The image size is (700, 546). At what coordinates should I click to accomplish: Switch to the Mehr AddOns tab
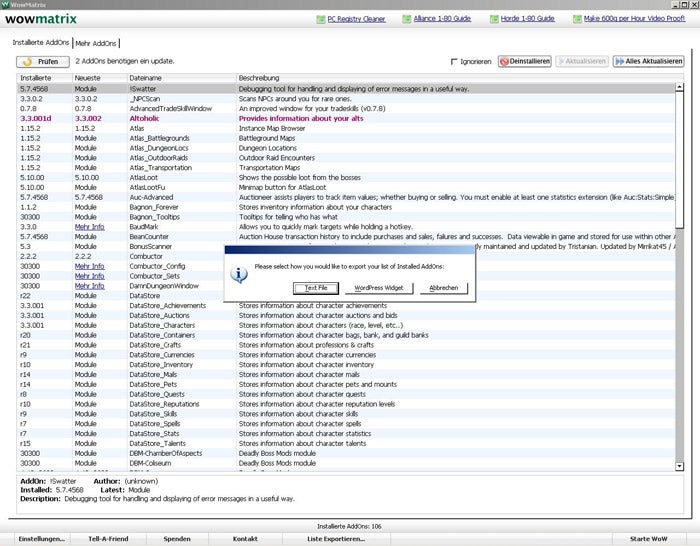pyautogui.click(x=97, y=43)
